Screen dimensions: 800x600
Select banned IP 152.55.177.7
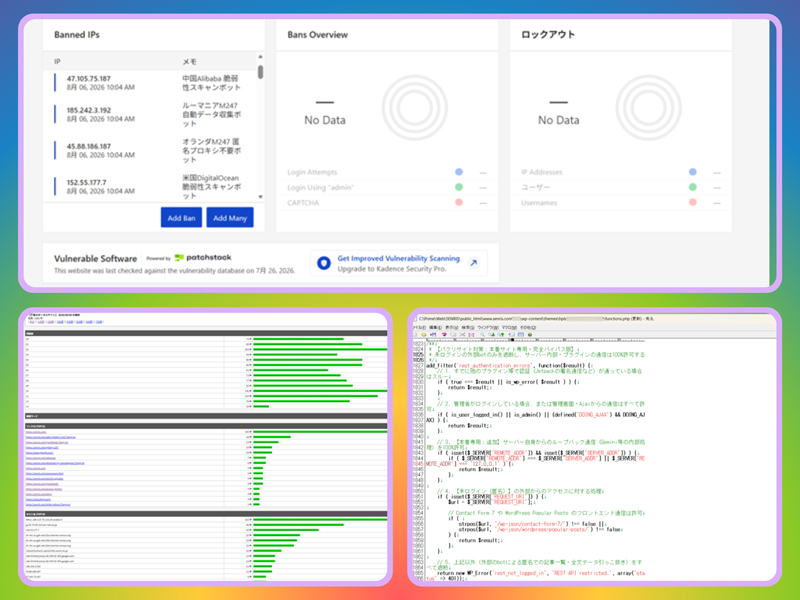point(86,182)
